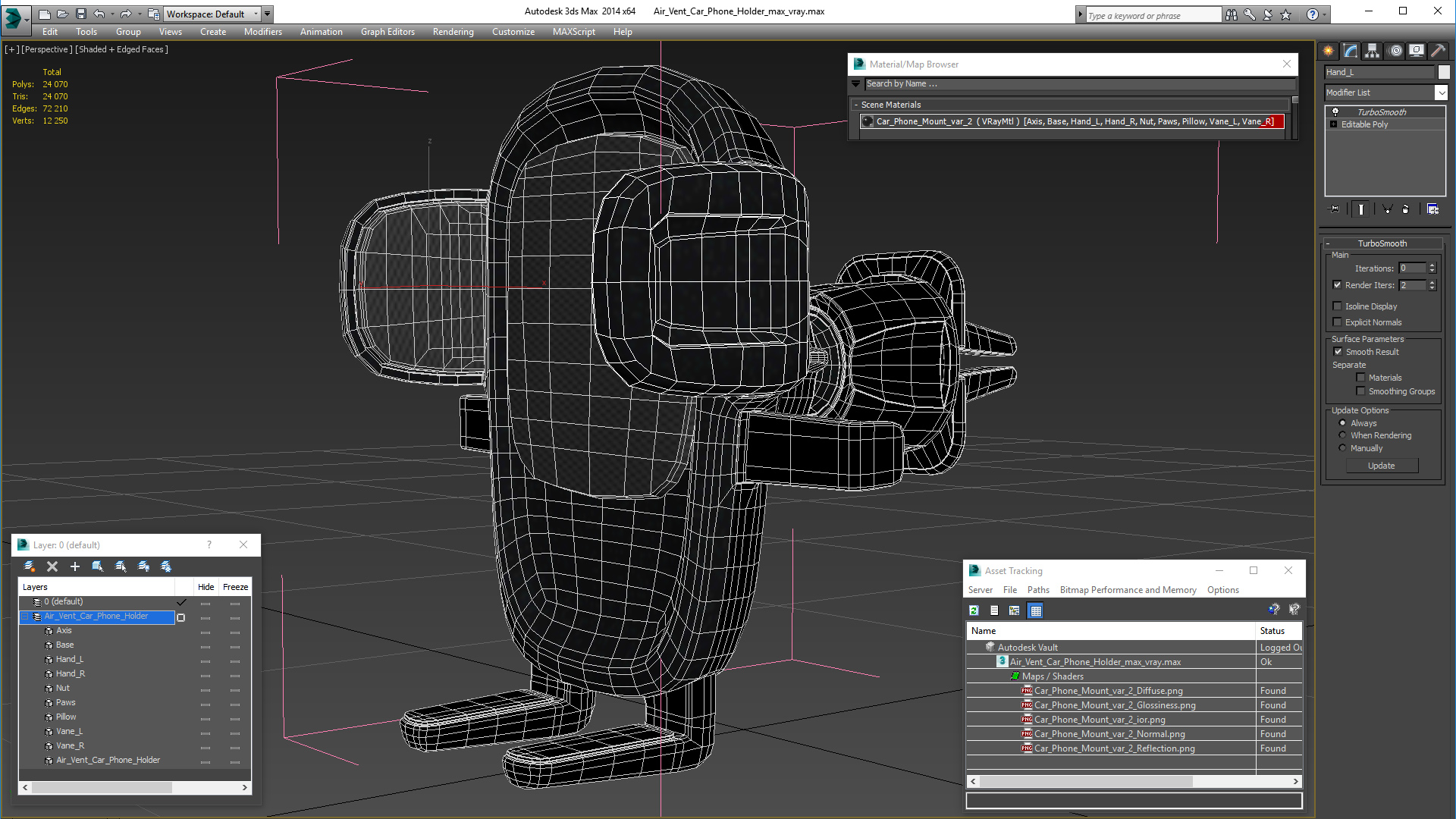
Task: Click the TurboSmooth Update button
Action: (x=1382, y=466)
